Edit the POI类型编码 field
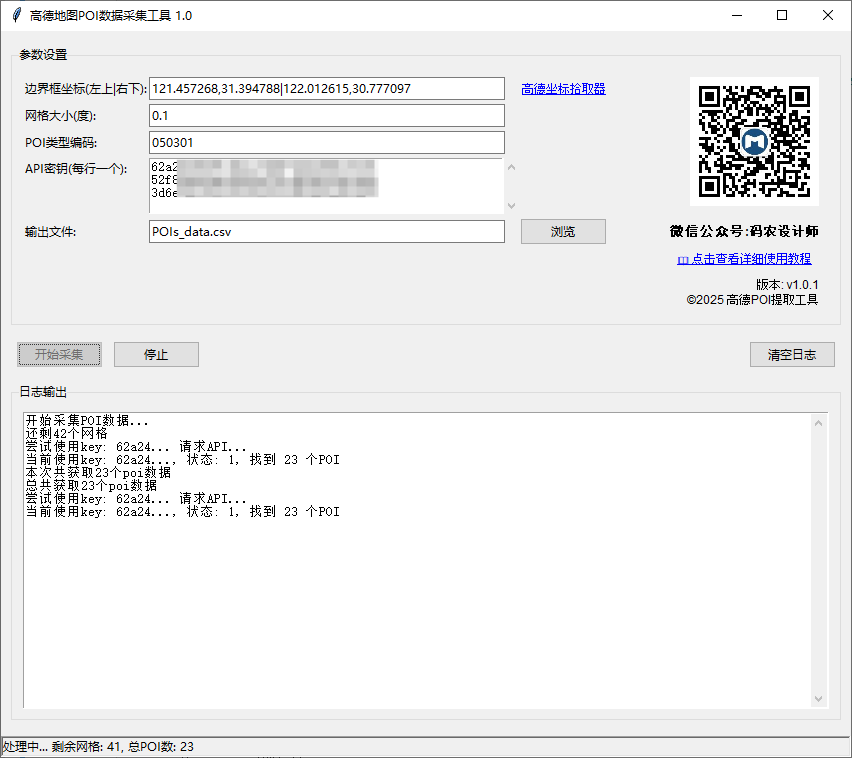 (326, 143)
